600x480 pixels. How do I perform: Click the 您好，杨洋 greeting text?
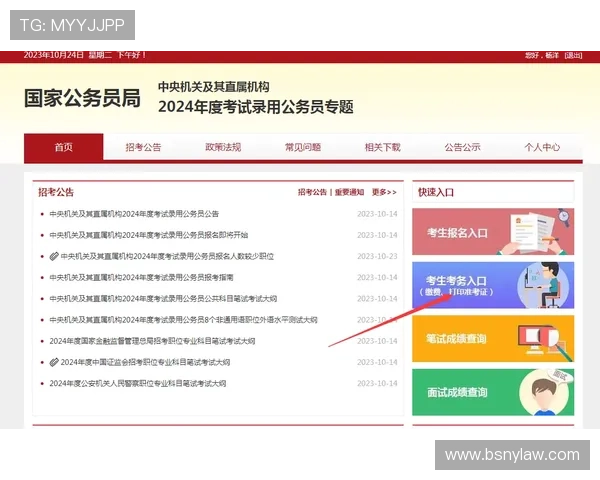(x=542, y=56)
